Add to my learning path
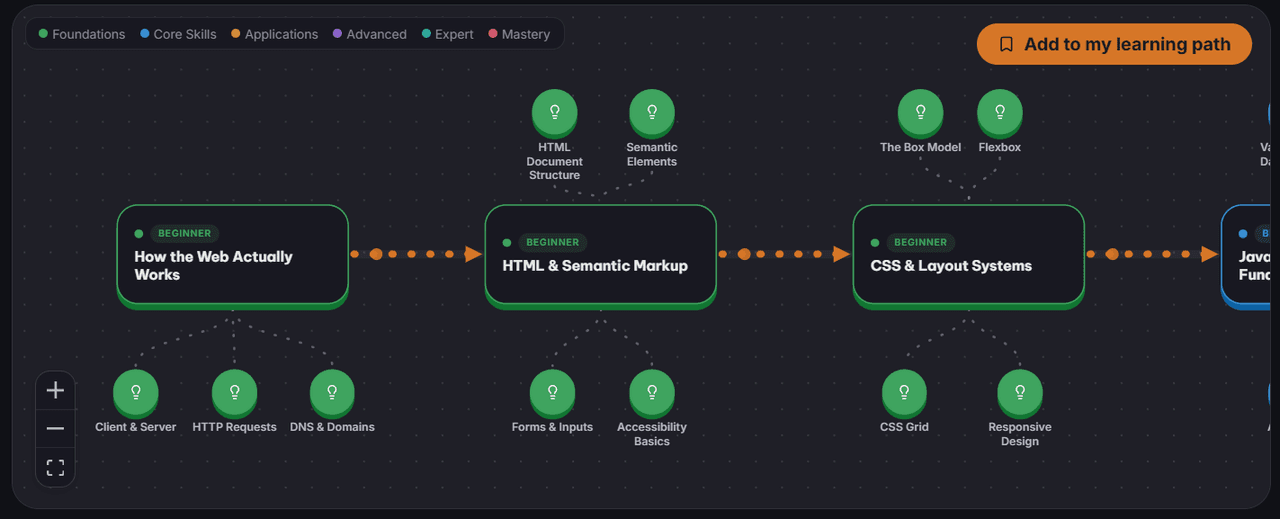Screen dimensions: 1280x519 (1114, 44)
